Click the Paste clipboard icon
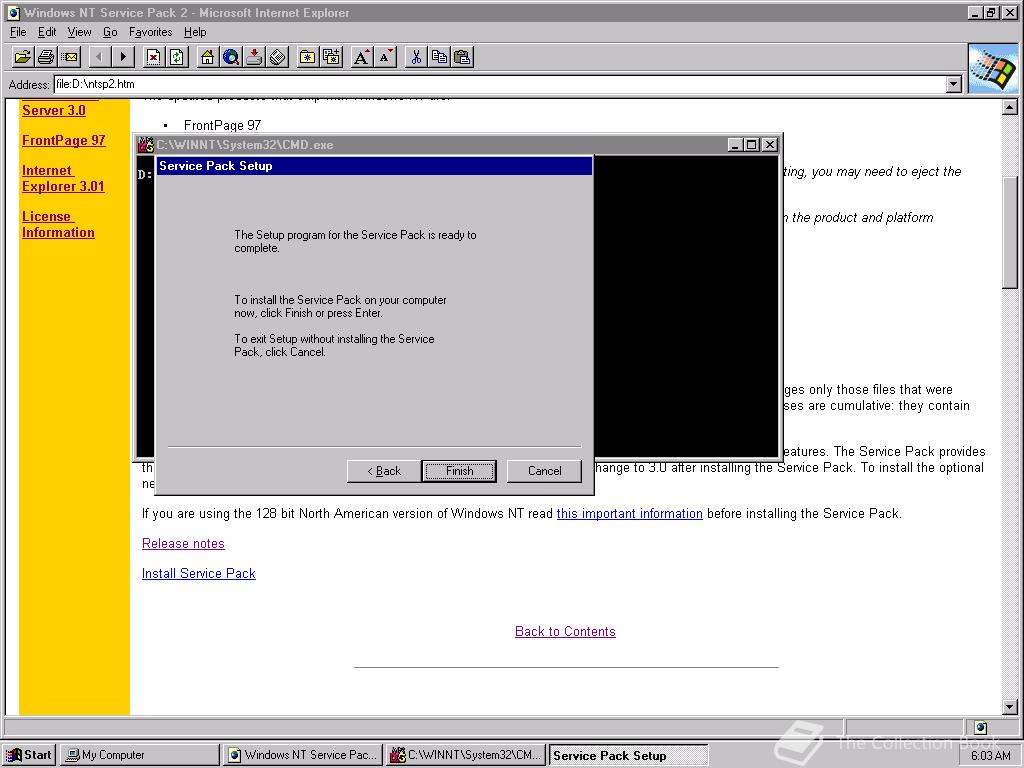1024x768 pixels. click(462, 57)
